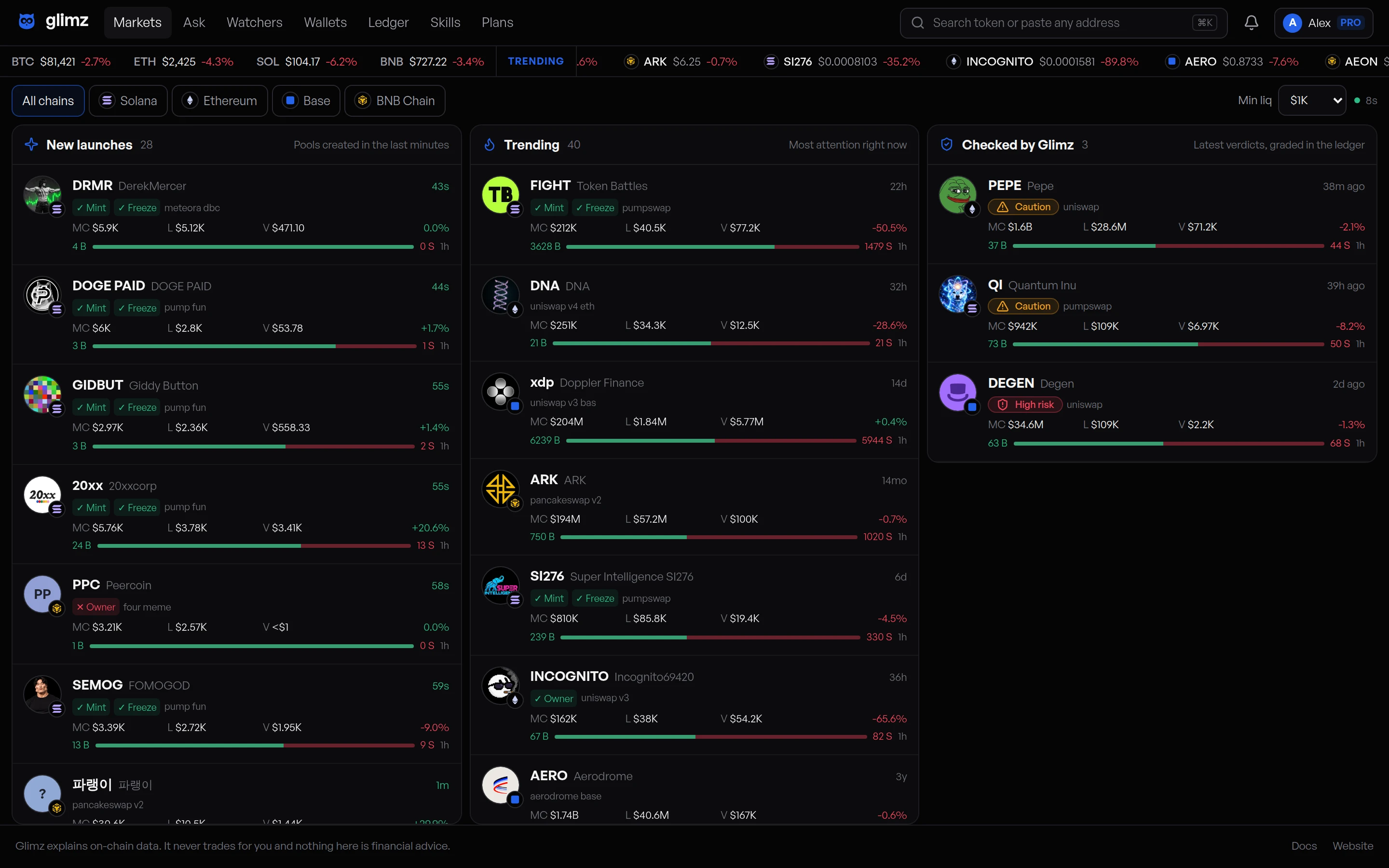Click the Alex avatar icon
Viewport: 1389px width, 868px height.
click(1292, 22)
